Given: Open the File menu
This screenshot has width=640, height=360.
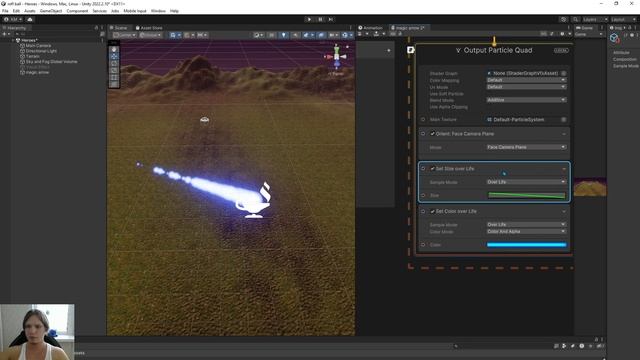Looking at the screenshot, I should (x=5, y=11).
